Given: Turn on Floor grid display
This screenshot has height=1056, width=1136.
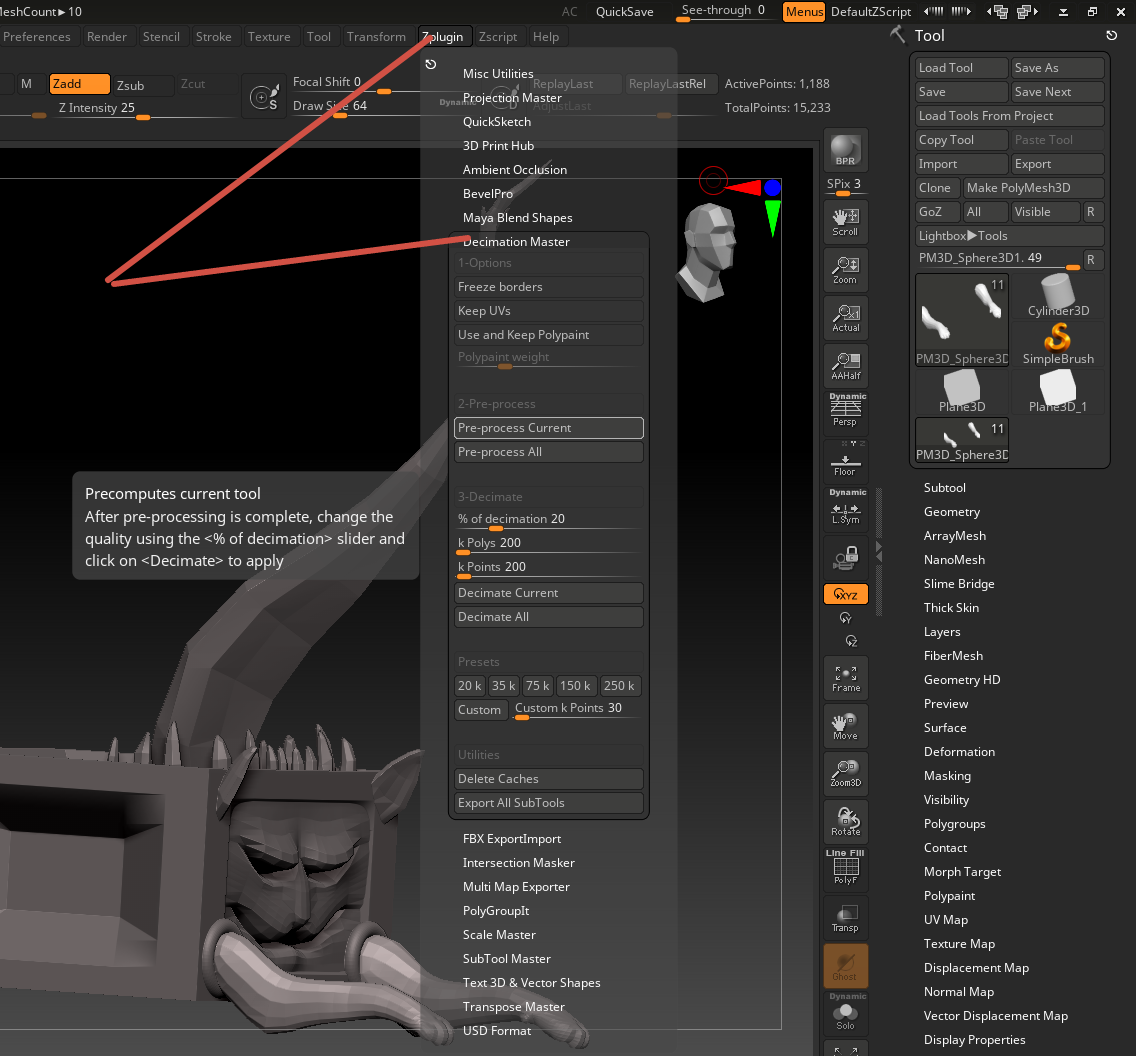Looking at the screenshot, I should click(x=845, y=461).
